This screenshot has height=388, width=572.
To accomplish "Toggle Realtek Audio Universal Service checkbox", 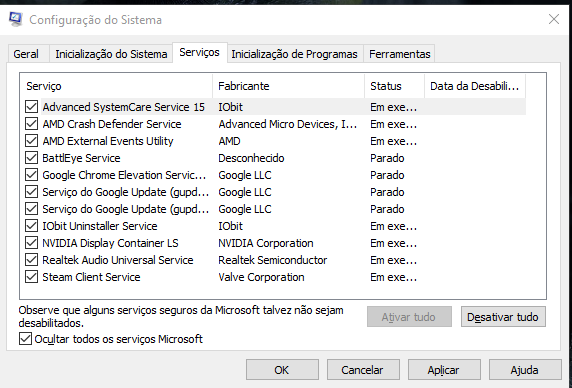I will tap(31, 260).
